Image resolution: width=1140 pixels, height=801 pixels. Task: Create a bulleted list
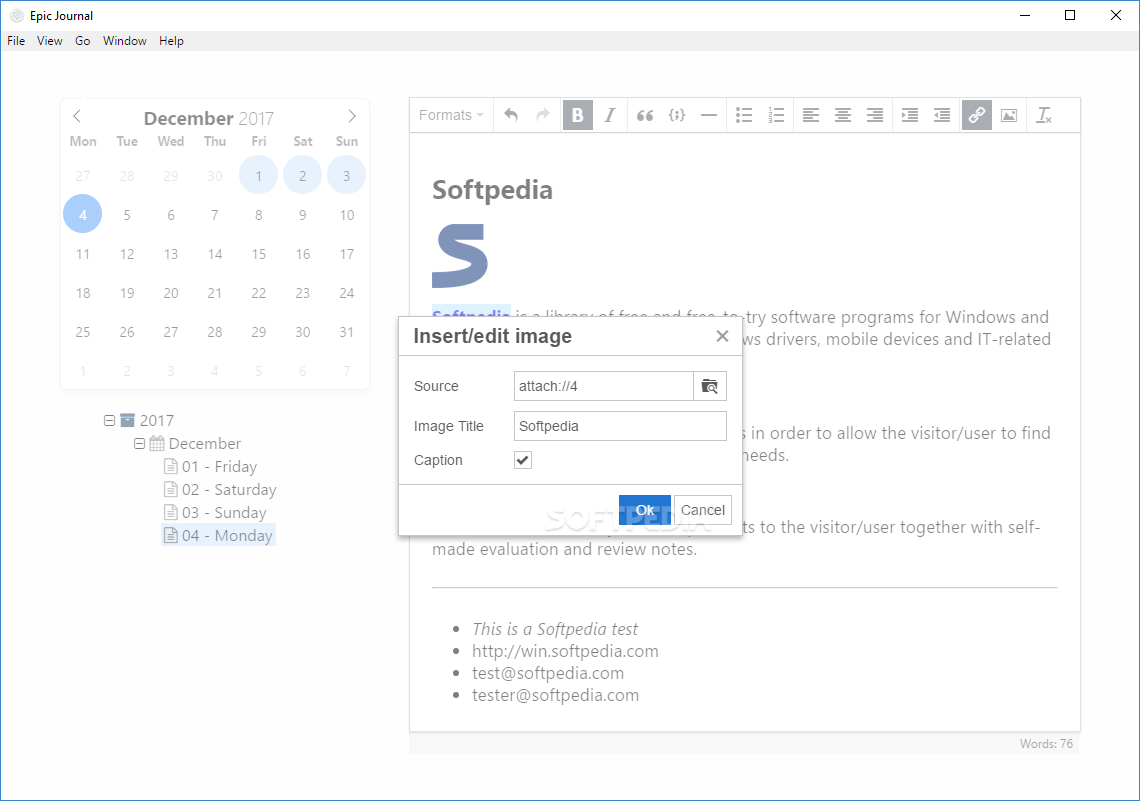pos(744,115)
